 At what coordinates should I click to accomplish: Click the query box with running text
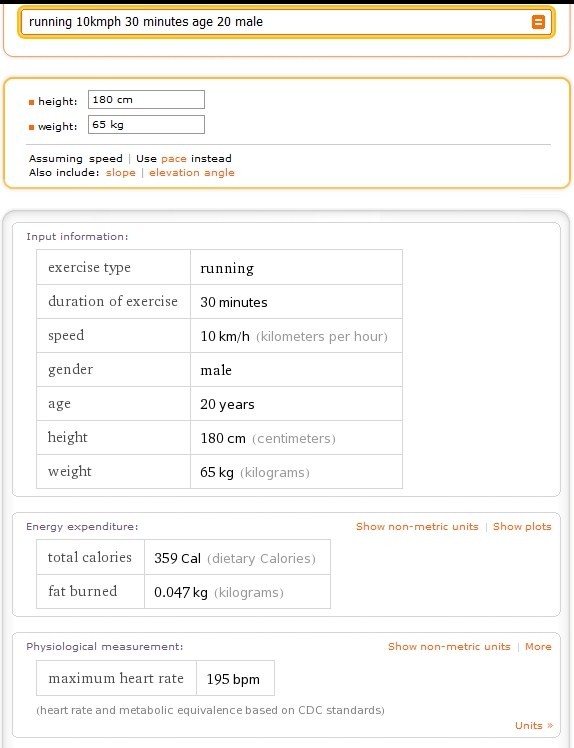286,22
